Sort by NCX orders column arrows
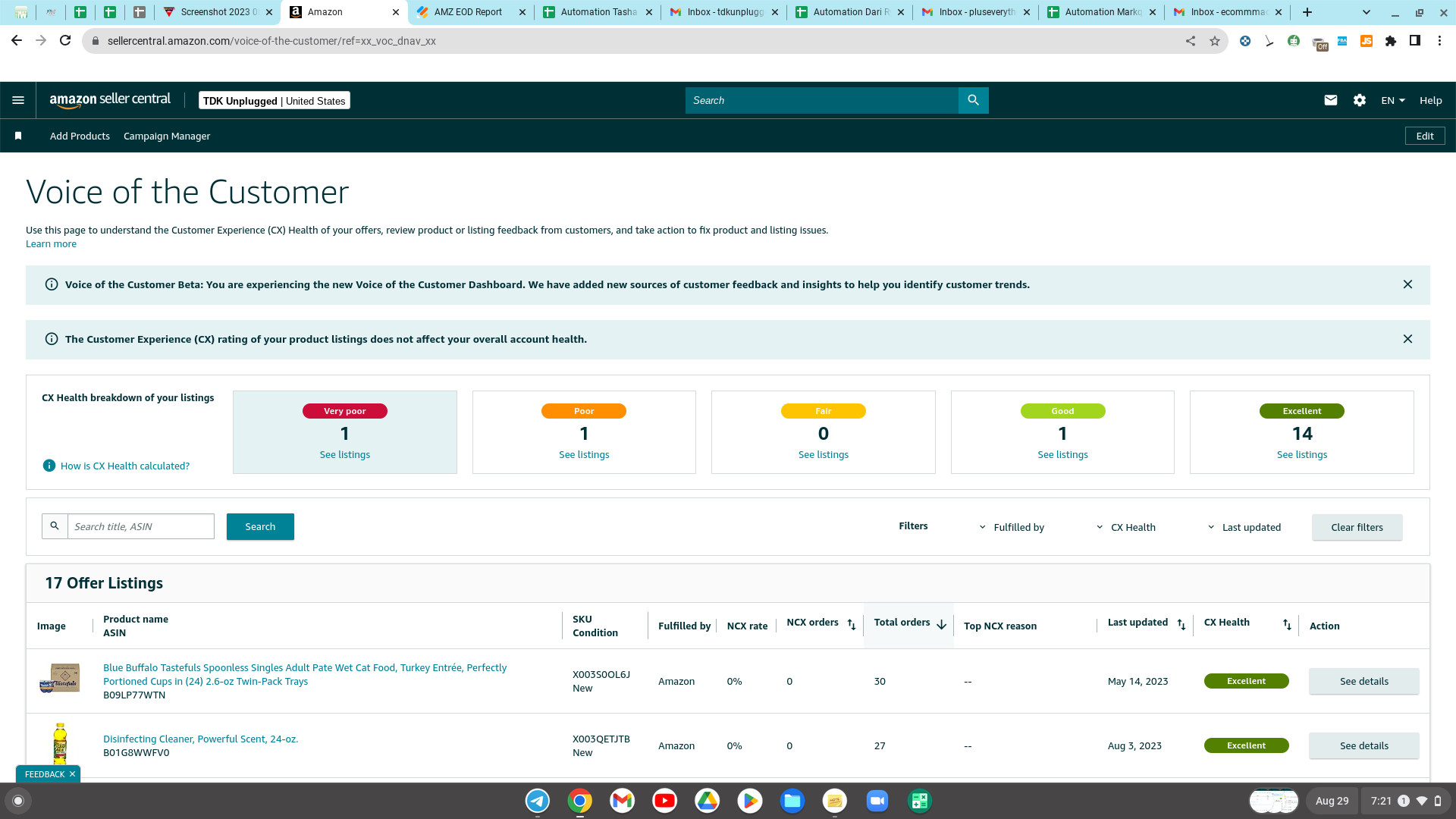 pyautogui.click(x=852, y=624)
